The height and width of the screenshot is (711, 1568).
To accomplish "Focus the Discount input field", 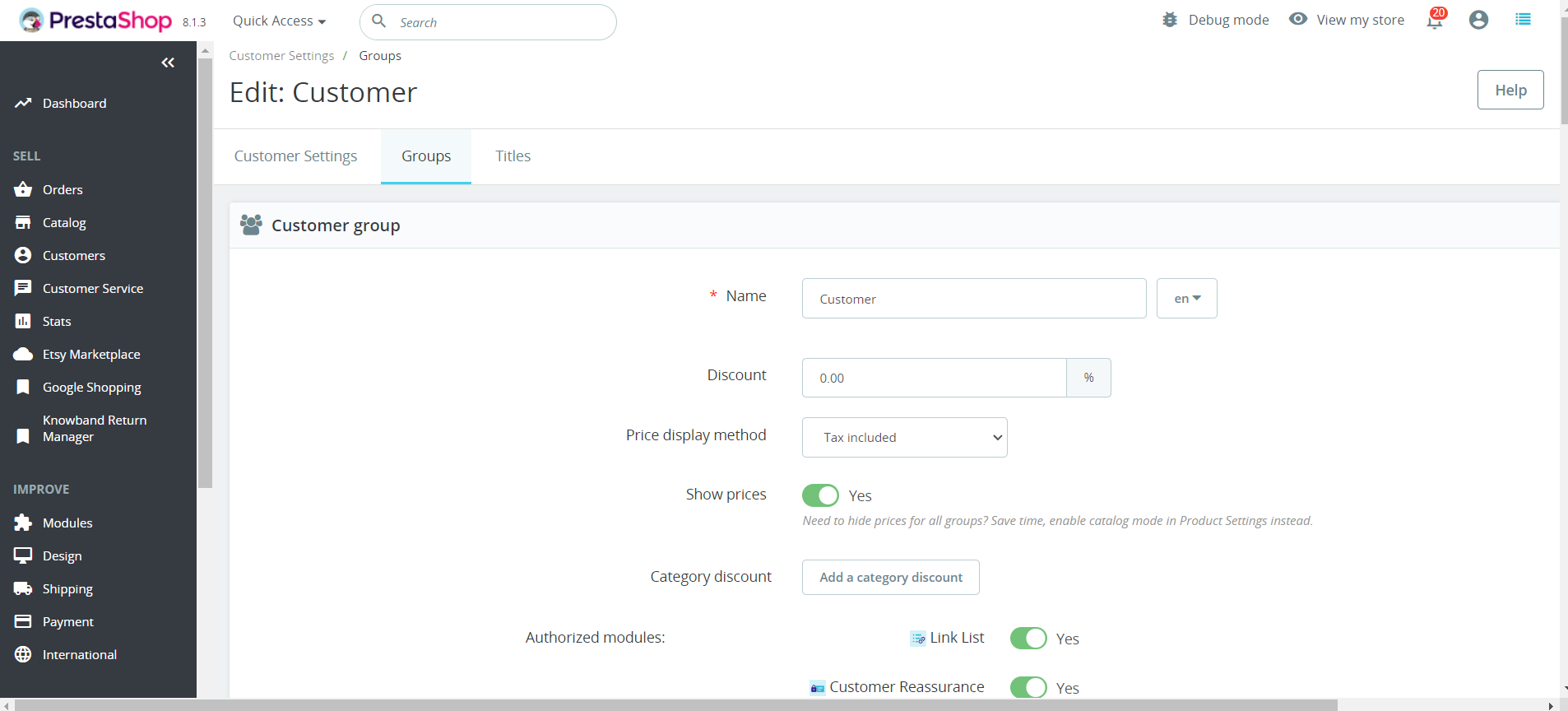I will [x=934, y=378].
